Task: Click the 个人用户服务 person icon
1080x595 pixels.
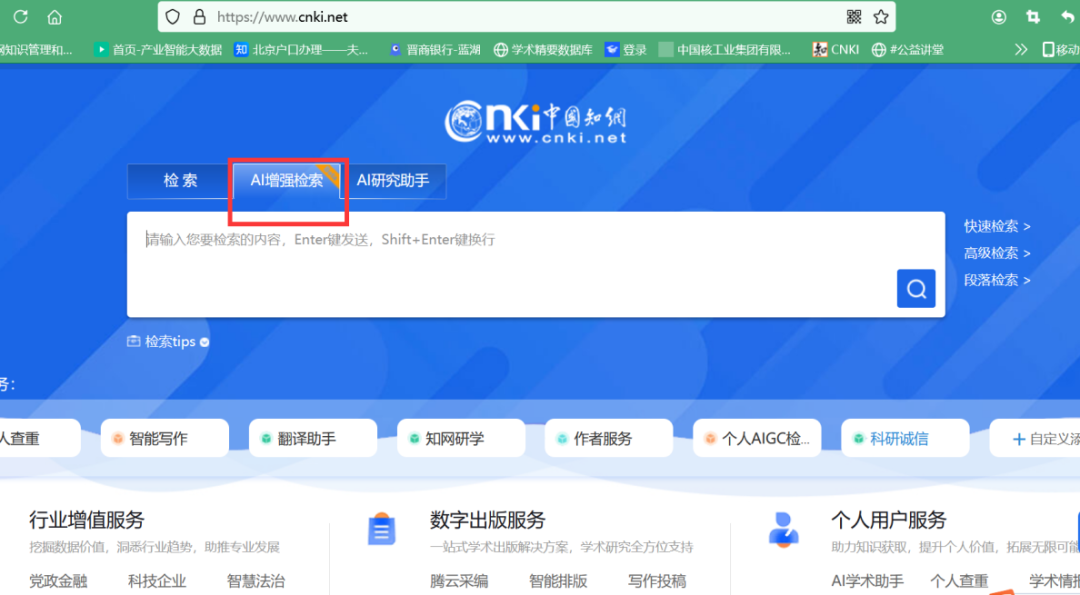Action: coord(783,530)
